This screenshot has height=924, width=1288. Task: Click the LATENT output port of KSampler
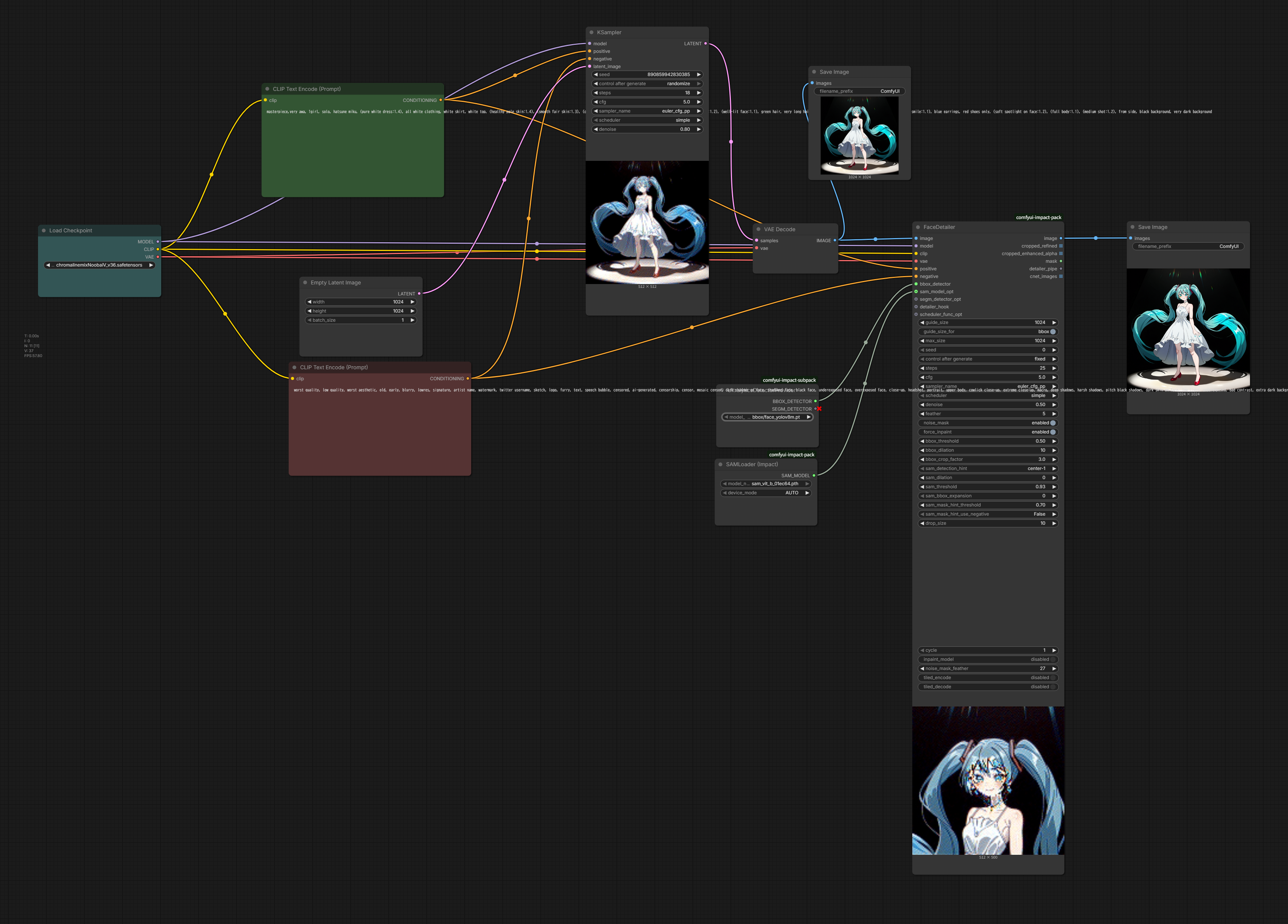coord(705,44)
